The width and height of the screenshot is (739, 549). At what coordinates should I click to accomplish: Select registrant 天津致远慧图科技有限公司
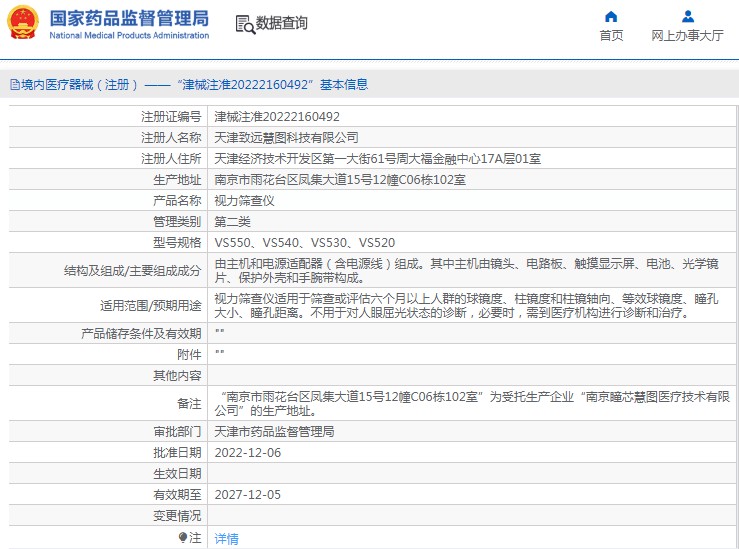coord(287,138)
